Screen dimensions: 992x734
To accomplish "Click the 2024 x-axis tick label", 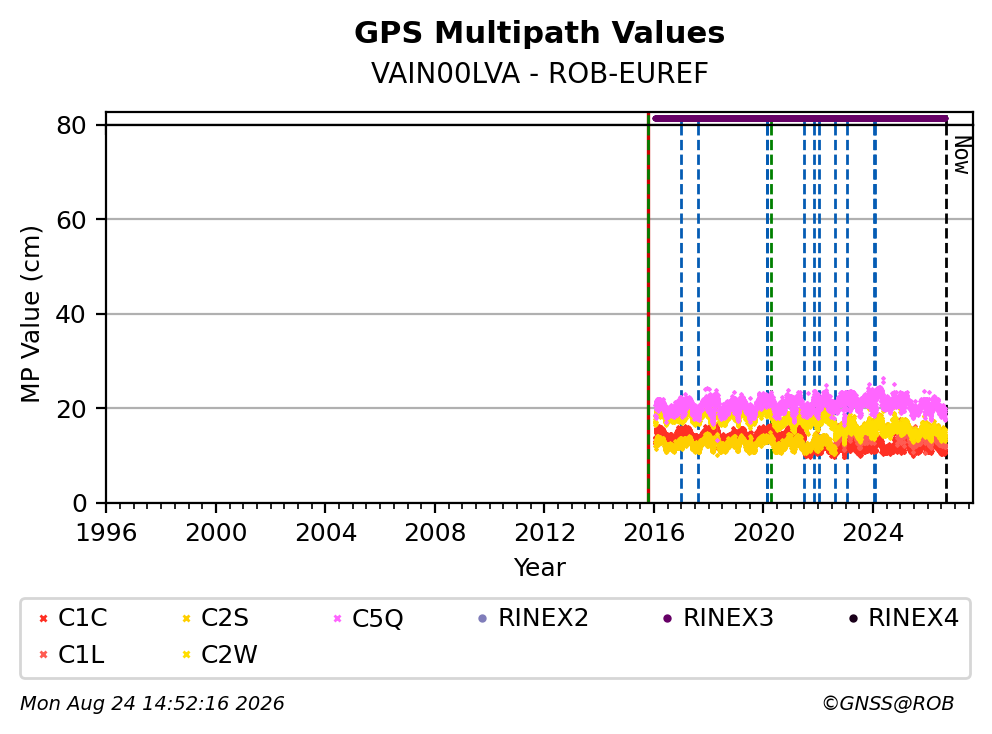I will coord(873,533).
